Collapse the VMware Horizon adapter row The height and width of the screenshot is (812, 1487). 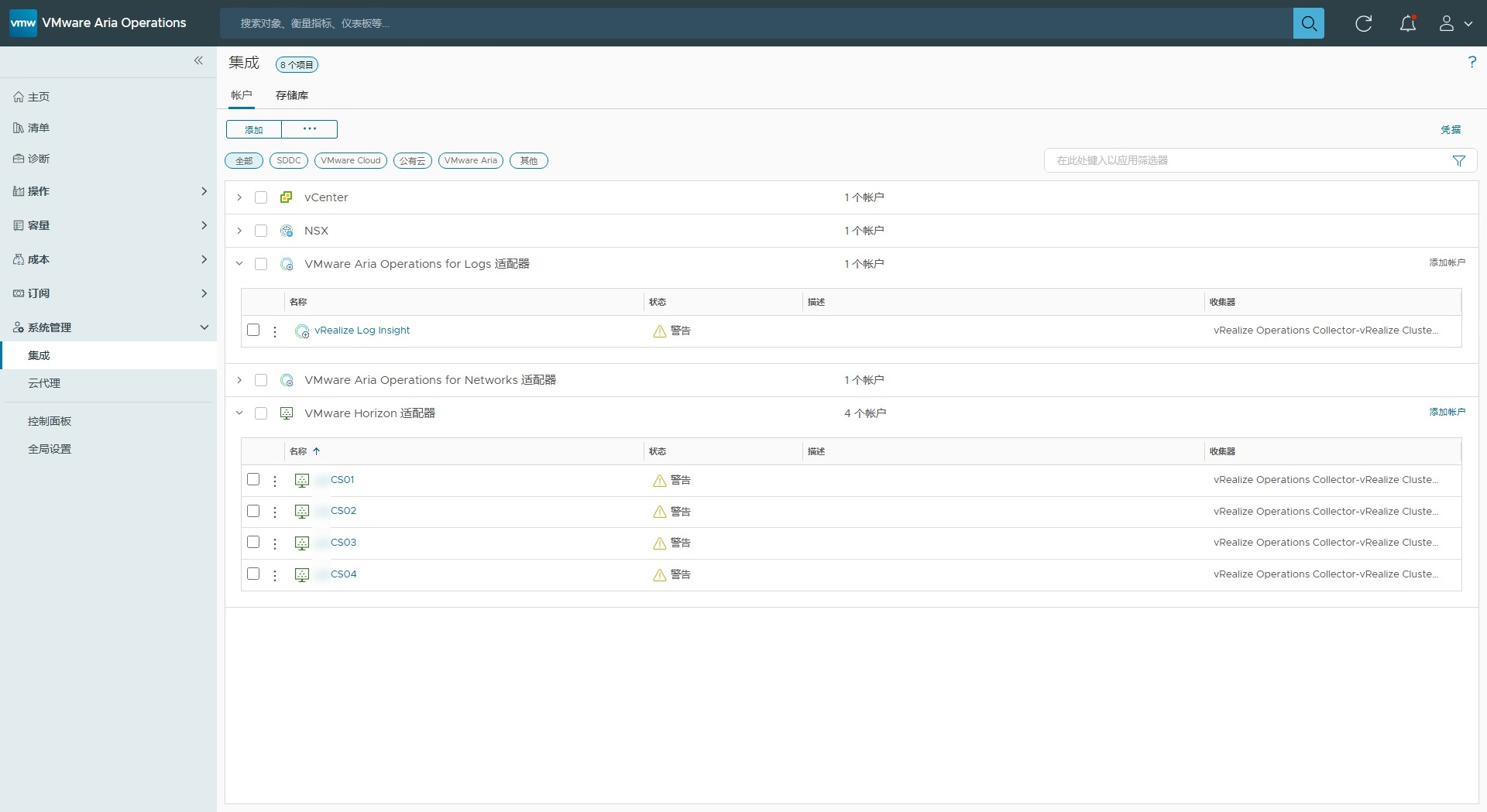tap(239, 413)
